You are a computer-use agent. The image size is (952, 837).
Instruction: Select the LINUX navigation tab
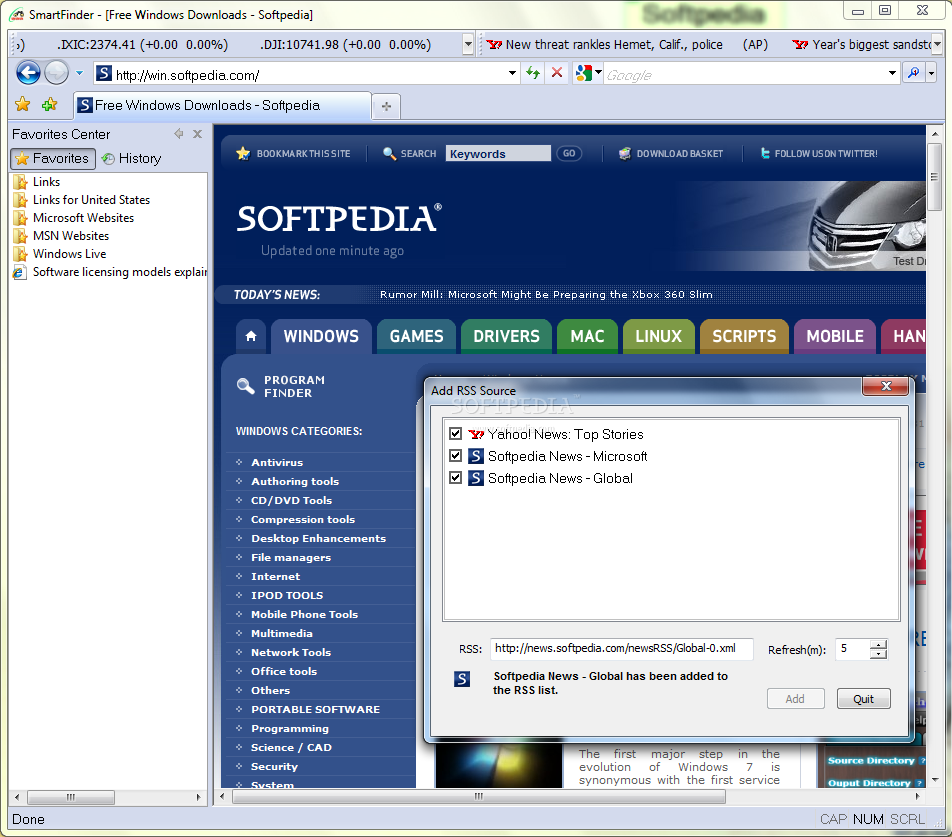[x=658, y=336]
